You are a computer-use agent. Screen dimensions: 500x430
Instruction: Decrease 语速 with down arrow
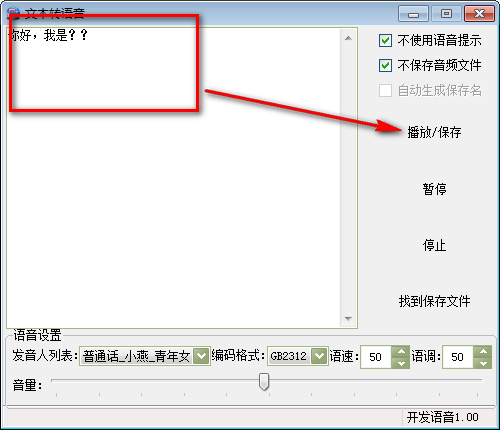coord(401,363)
